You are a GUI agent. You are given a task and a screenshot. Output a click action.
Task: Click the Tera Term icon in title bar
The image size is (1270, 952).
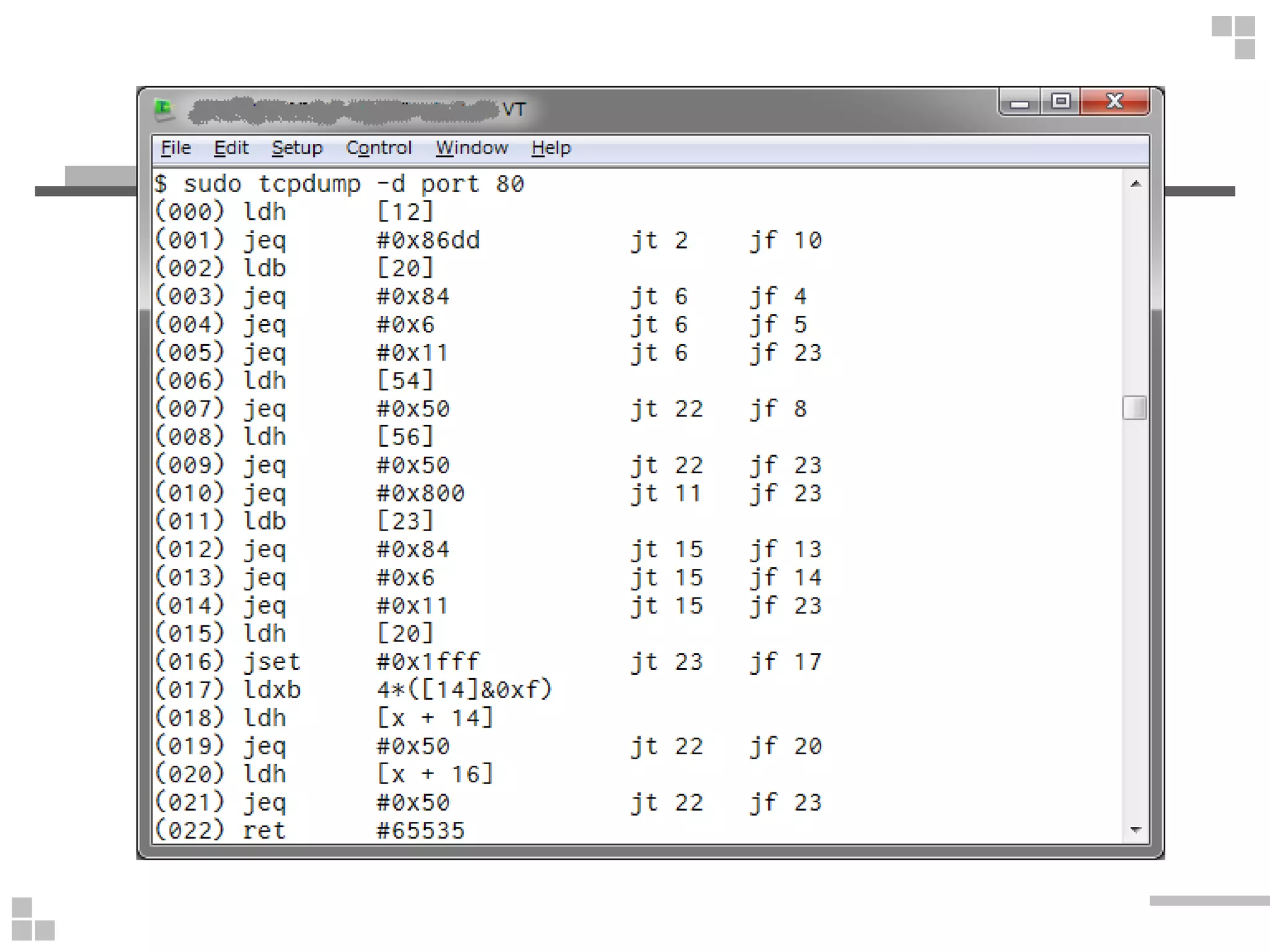164,110
